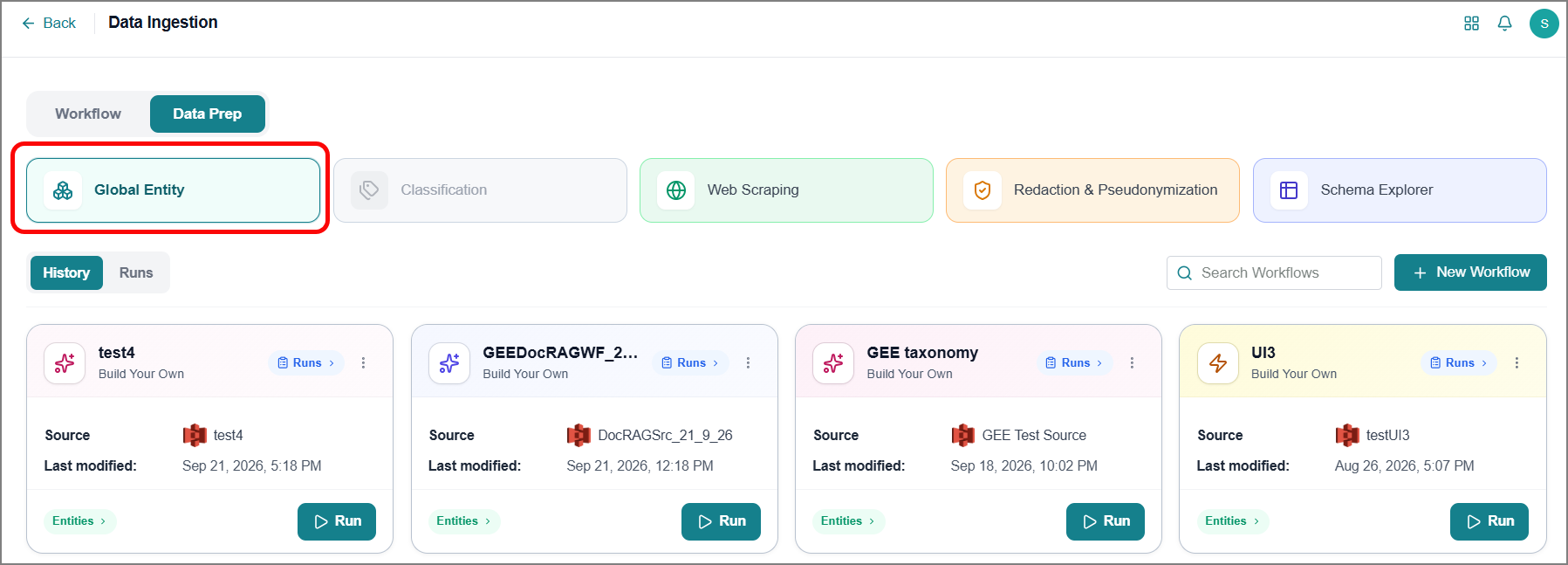
Task: Switch to the History tab
Action: [x=66, y=272]
